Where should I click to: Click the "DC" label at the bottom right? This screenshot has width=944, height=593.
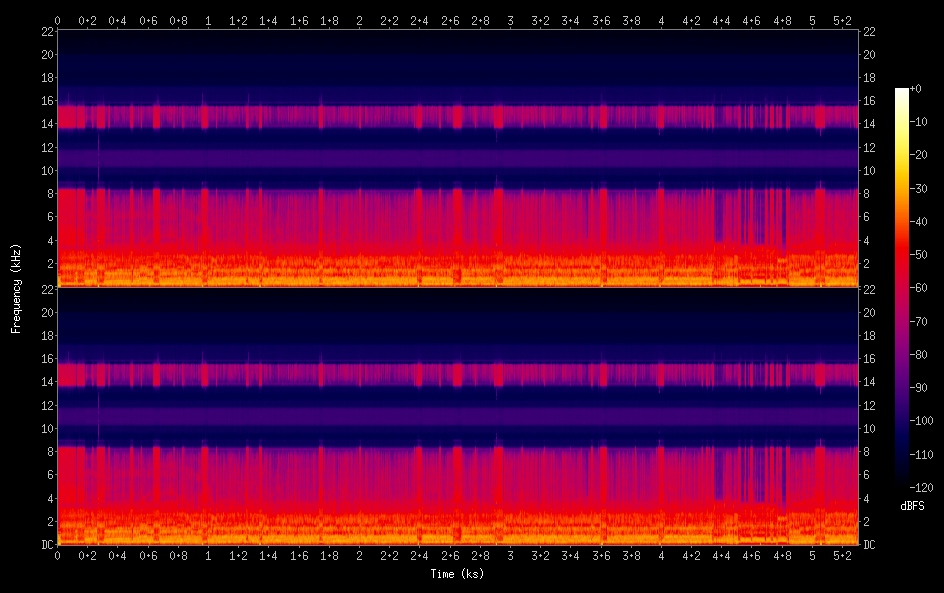(x=870, y=545)
